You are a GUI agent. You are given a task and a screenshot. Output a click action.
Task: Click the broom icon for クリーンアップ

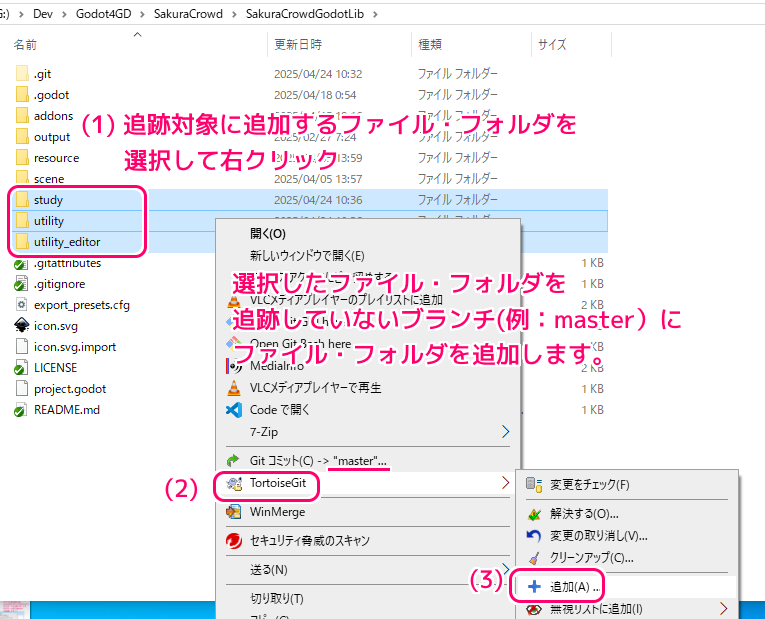click(x=534, y=558)
